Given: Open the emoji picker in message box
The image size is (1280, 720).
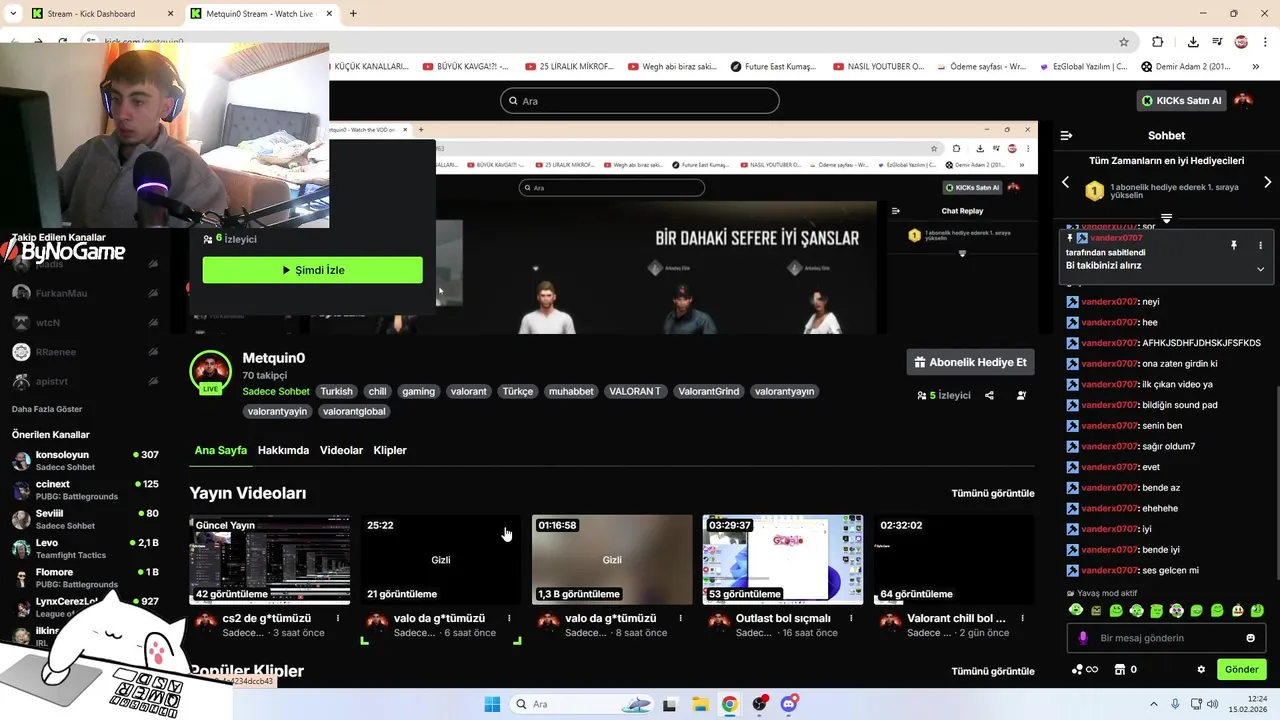Looking at the screenshot, I should 1250,638.
